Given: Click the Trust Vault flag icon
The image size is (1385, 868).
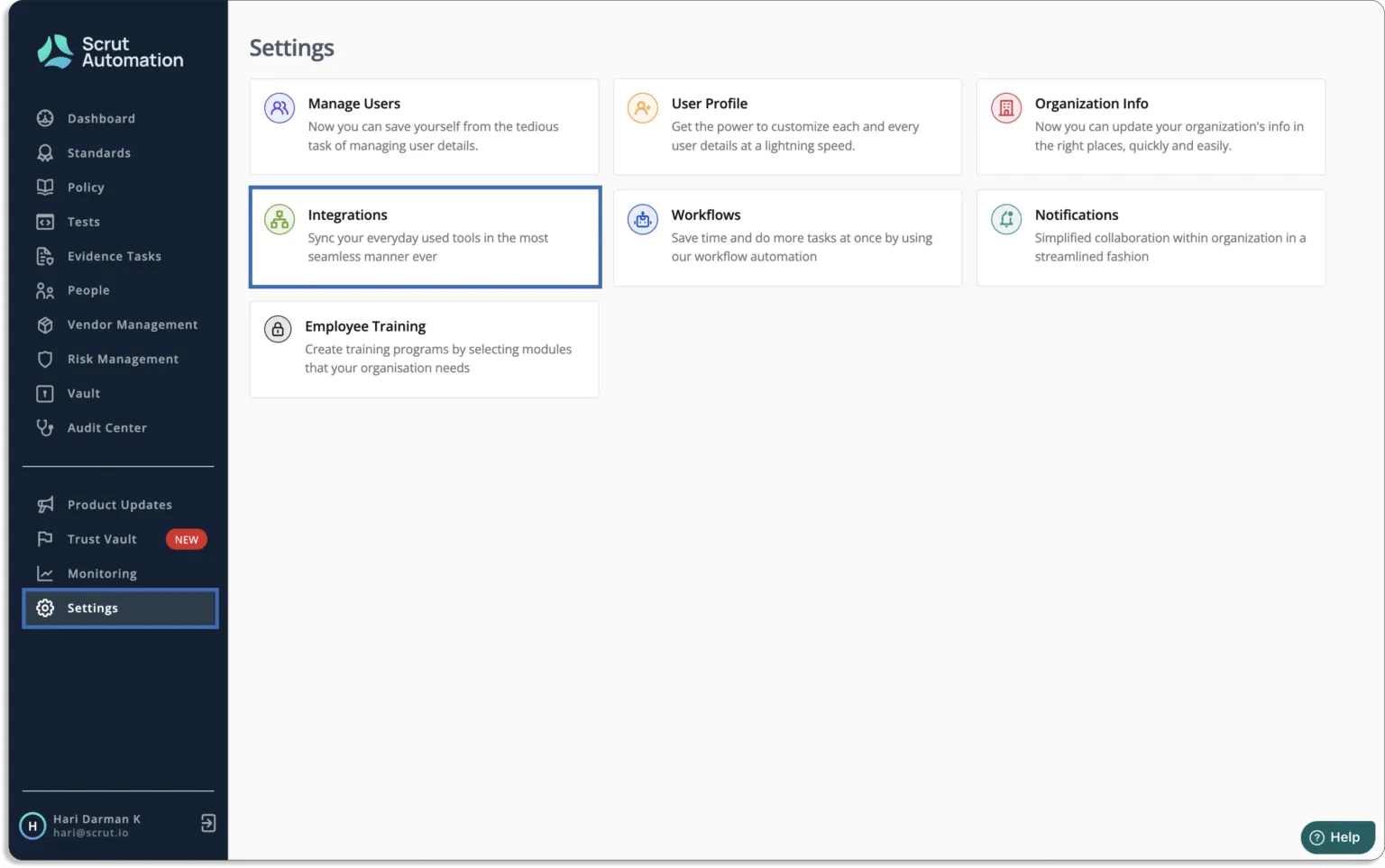Looking at the screenshot, I should [45, 539].
